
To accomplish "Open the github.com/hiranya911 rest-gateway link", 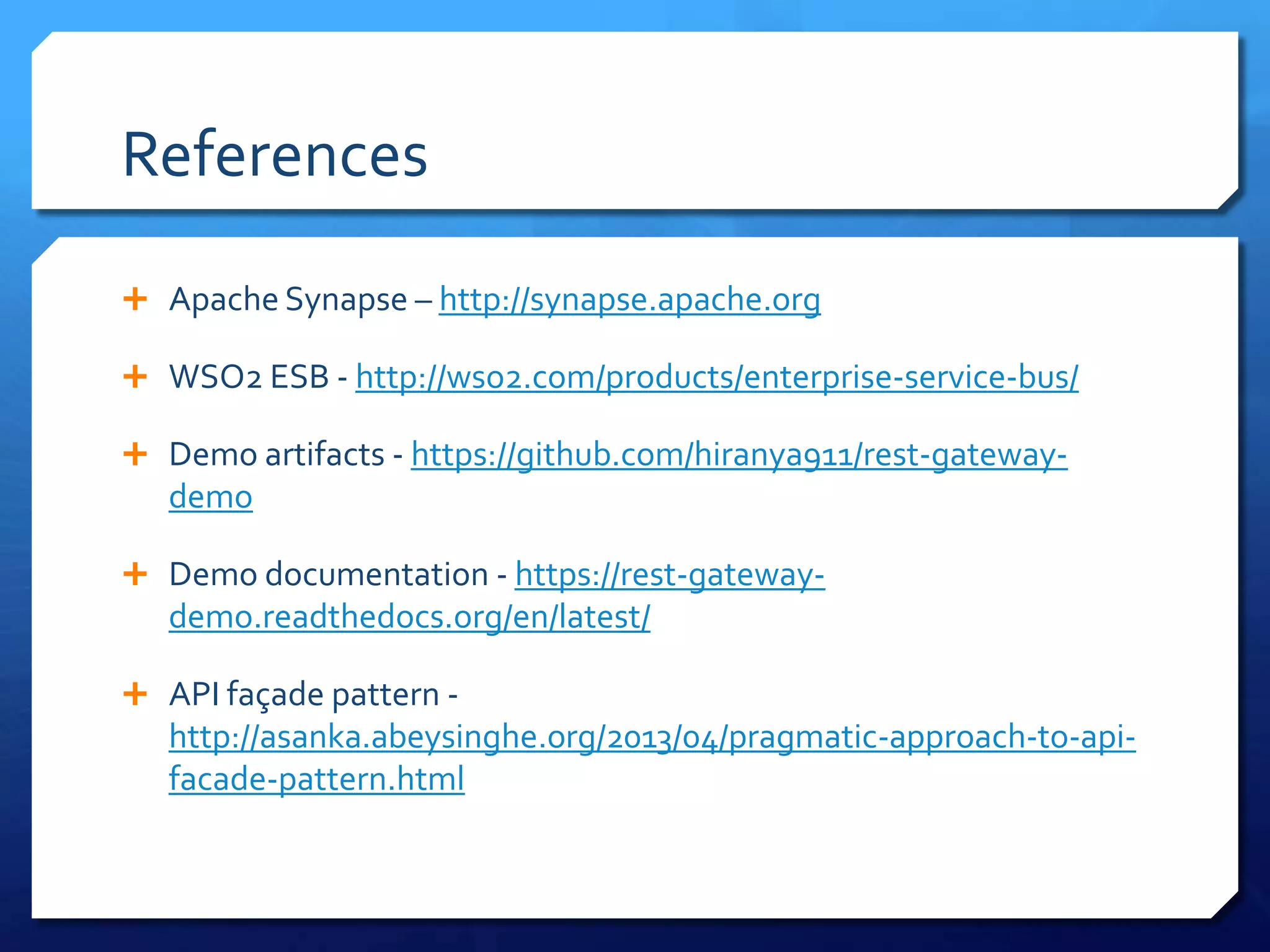I will point(739,455).
